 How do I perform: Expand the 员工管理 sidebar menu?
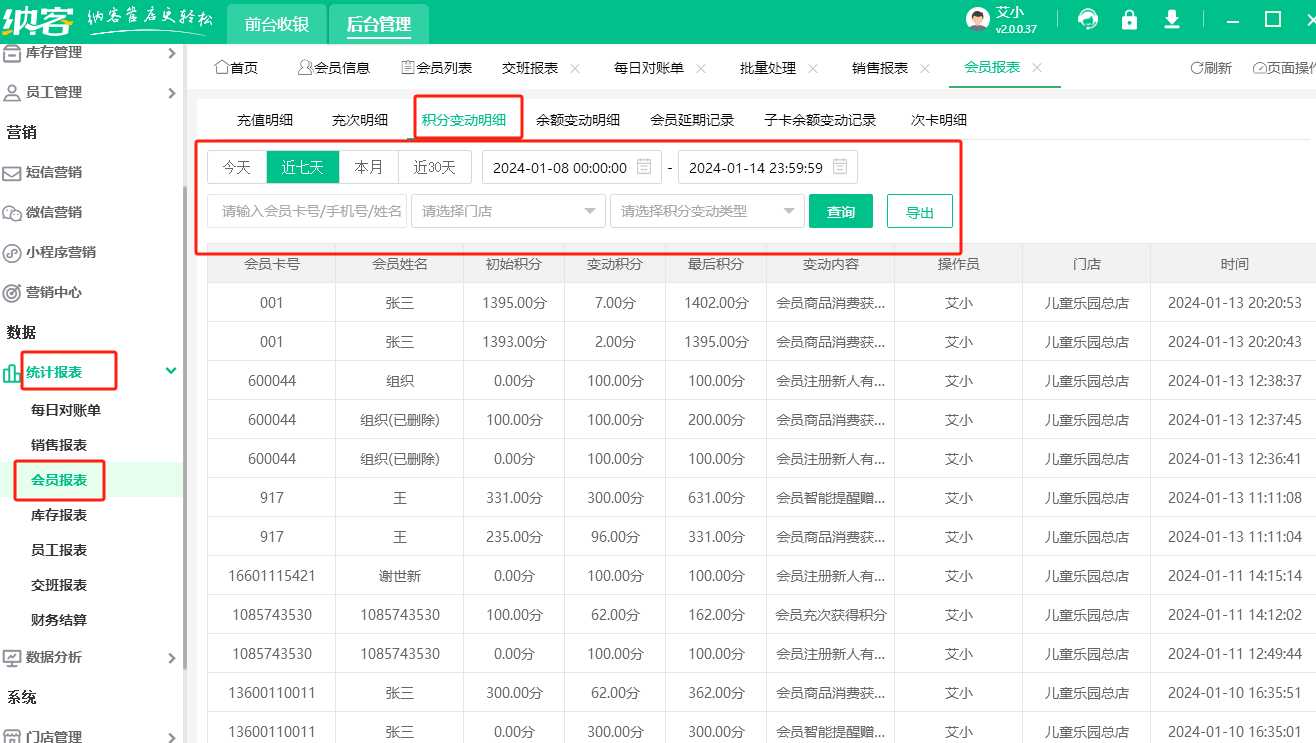[90, 92]
